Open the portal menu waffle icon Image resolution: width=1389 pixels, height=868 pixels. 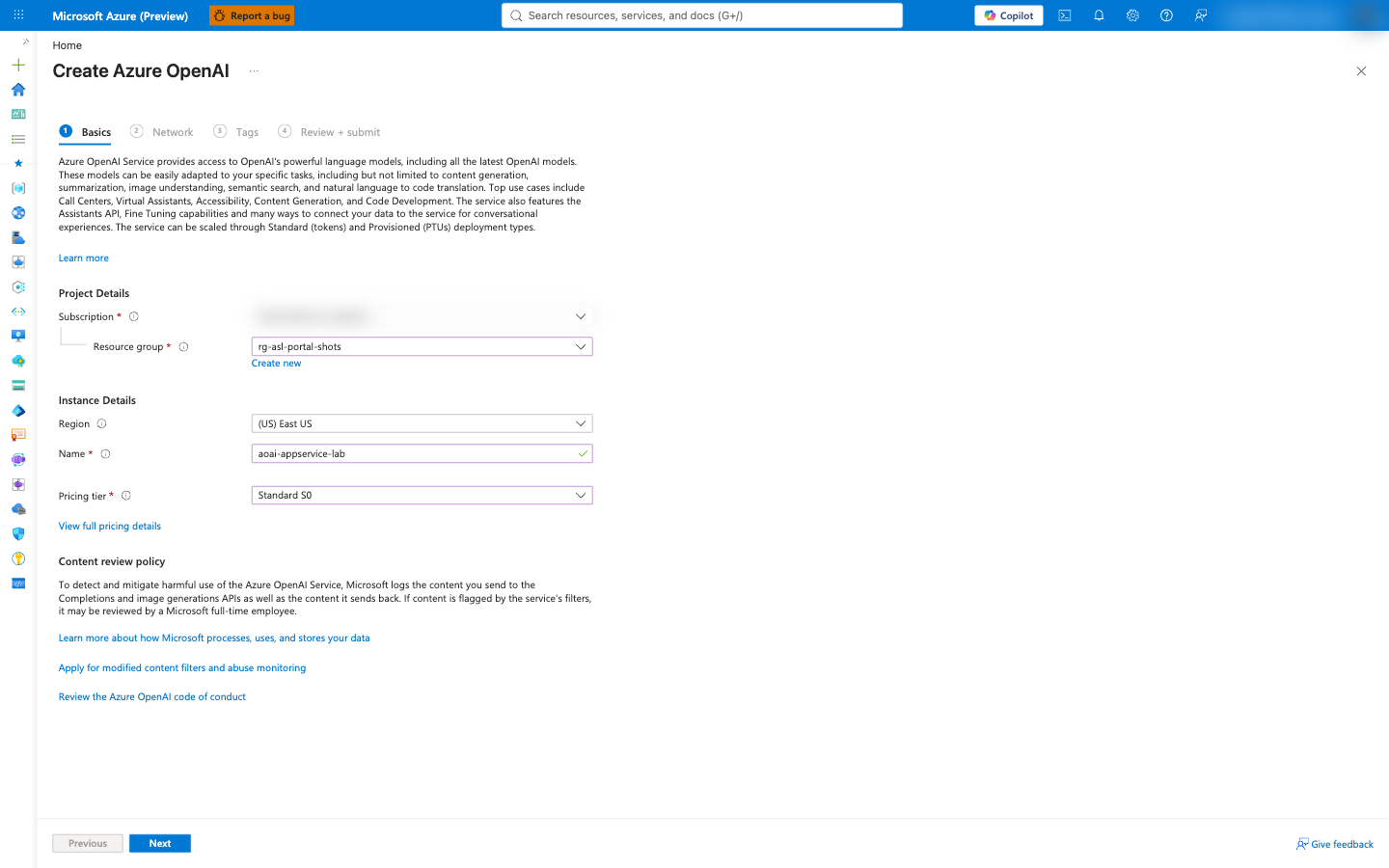tap(18, 15)
